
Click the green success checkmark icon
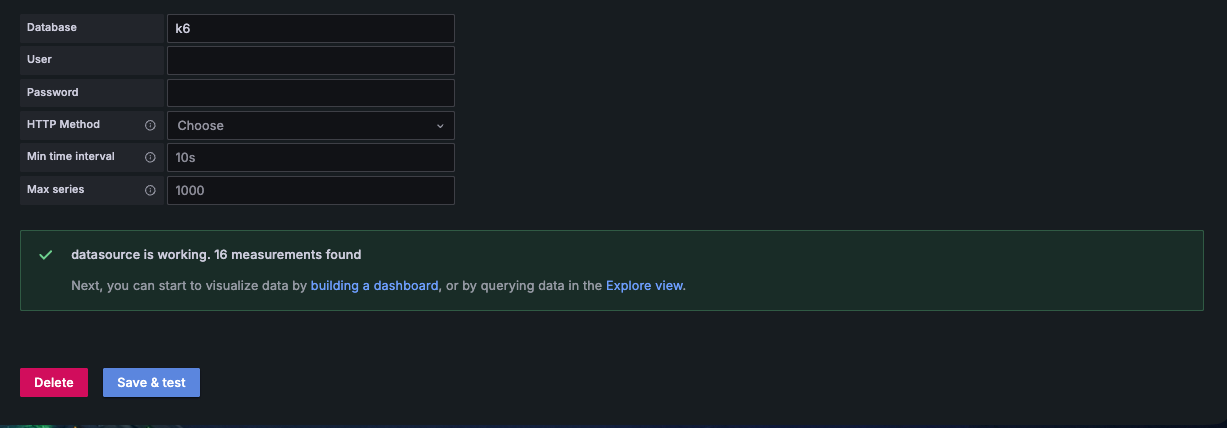45,255
